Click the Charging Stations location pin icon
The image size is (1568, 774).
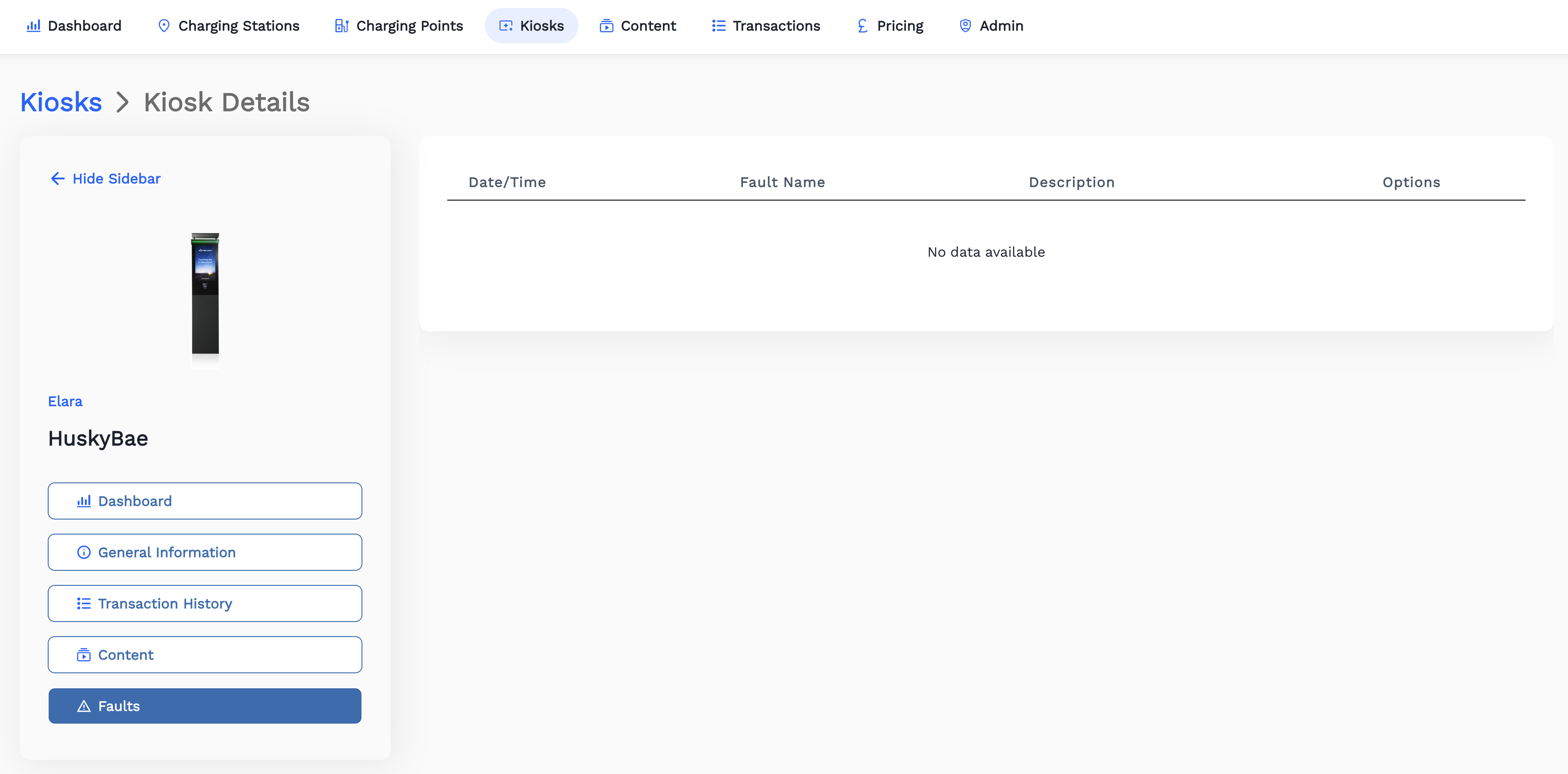coord(164,26)
